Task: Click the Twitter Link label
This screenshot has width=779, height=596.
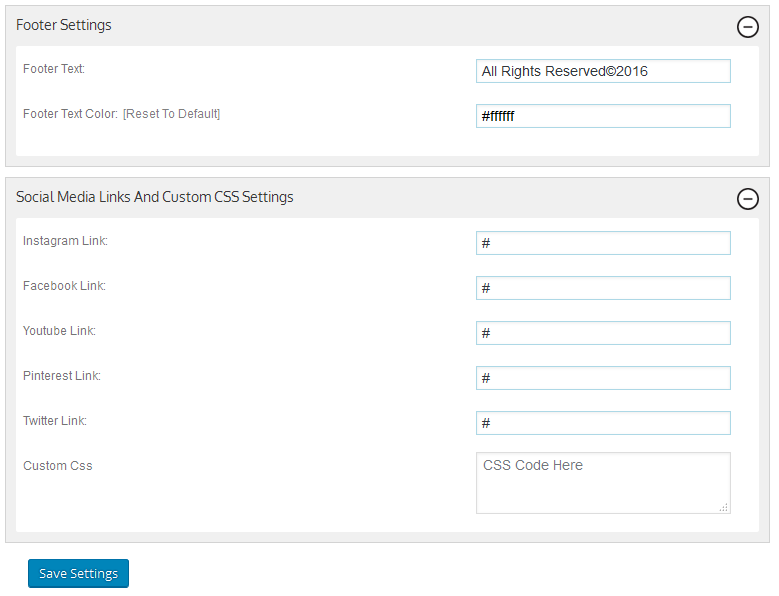Action: point(55,421)
